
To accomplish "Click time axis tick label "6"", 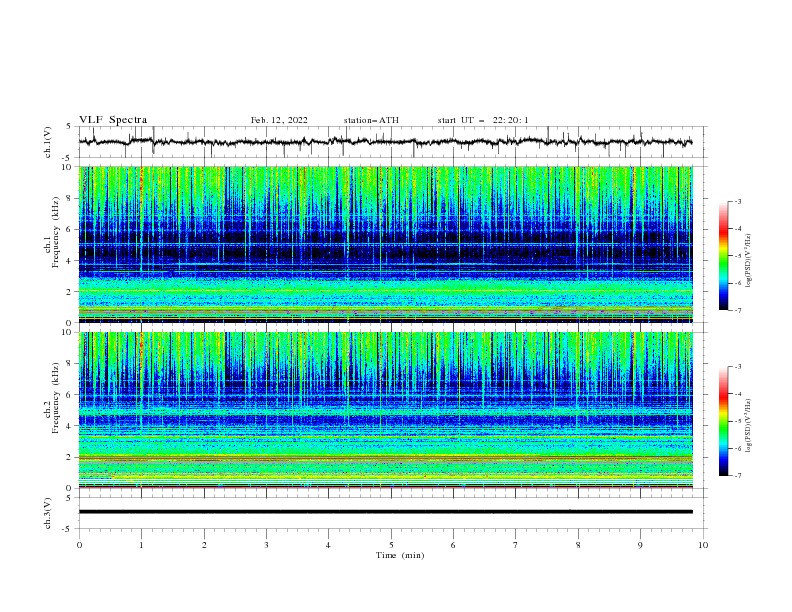I will pos(453,545).
